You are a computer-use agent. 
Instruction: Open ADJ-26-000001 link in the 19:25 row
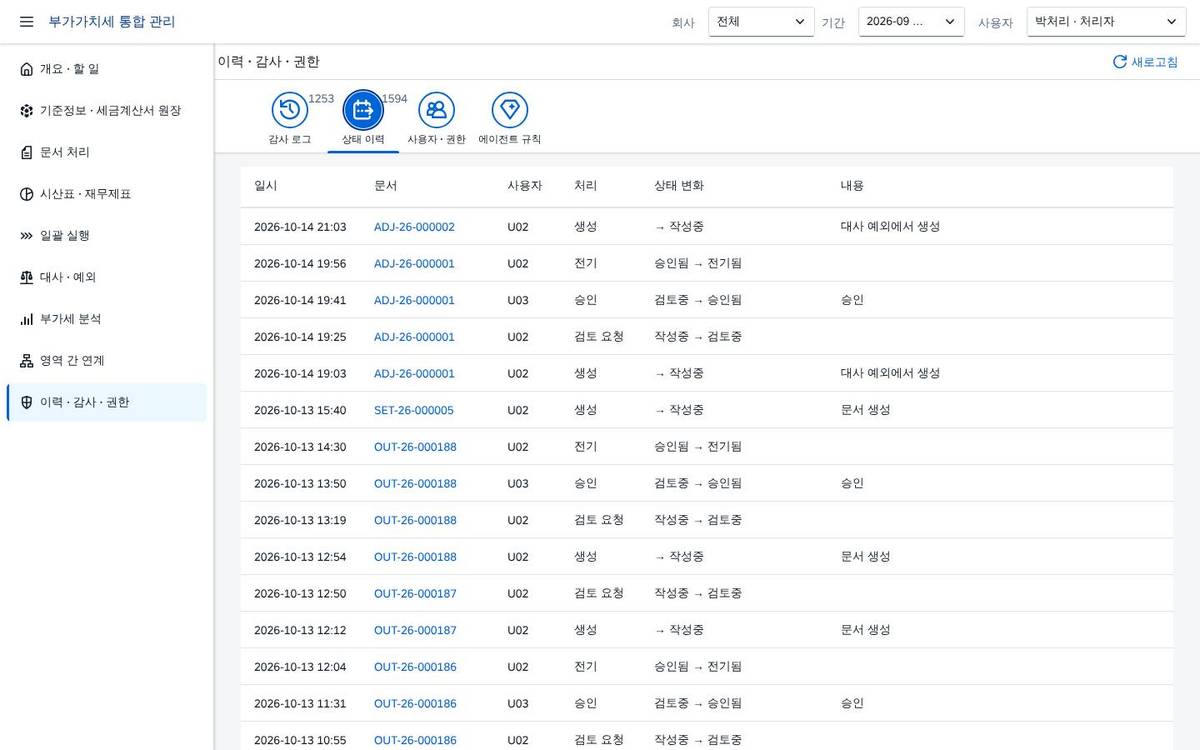(414, 337)
